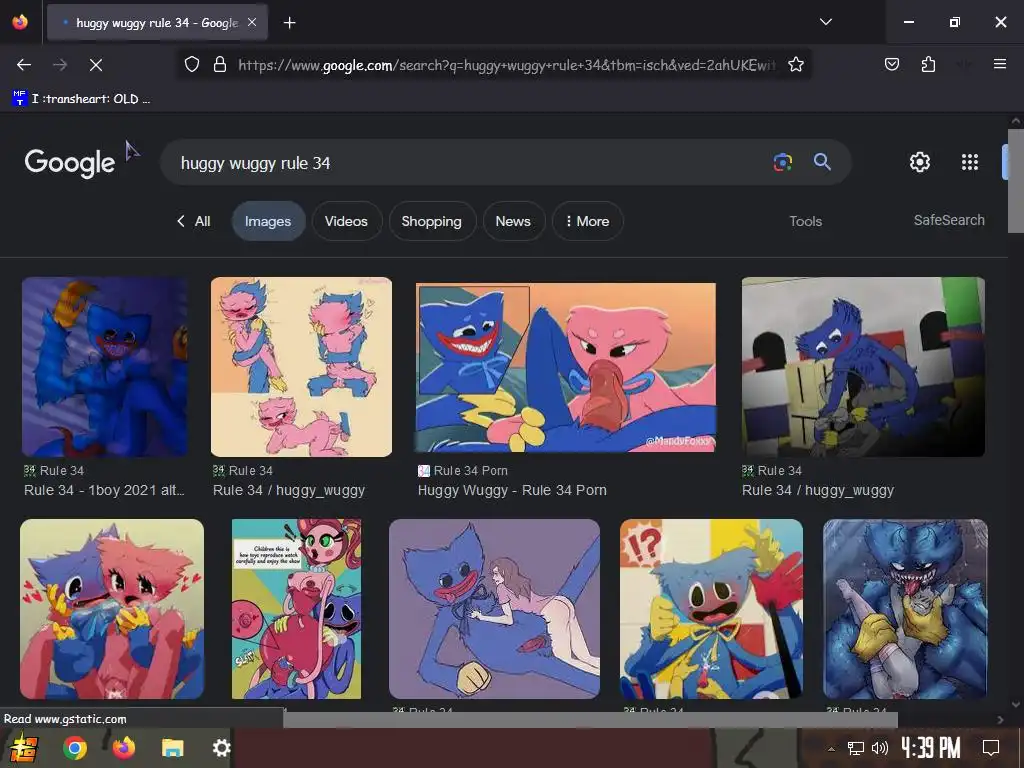View site info via the padlock icon
Viewport: 1024px width, 768px height.
click(220, 64)
